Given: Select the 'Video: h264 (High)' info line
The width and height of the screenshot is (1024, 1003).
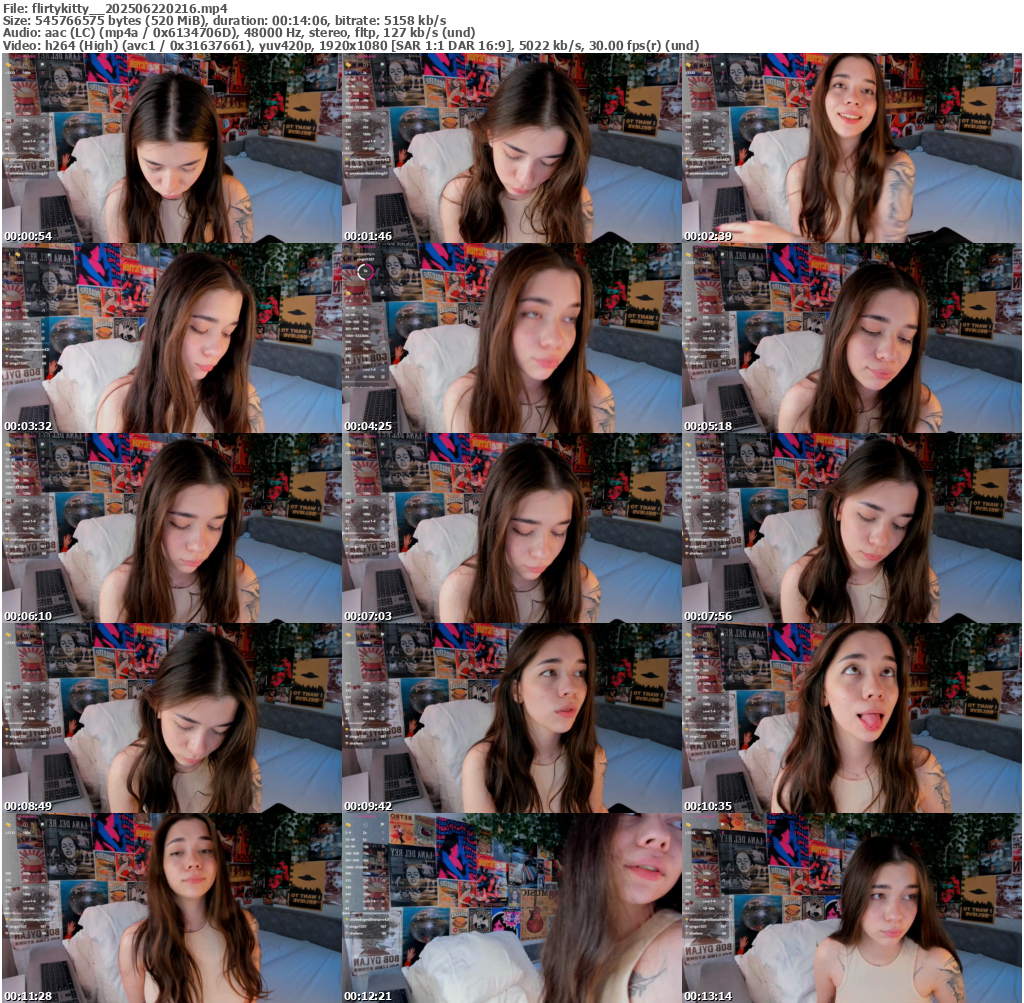Looking at the screenshot, I should point(351,46).
